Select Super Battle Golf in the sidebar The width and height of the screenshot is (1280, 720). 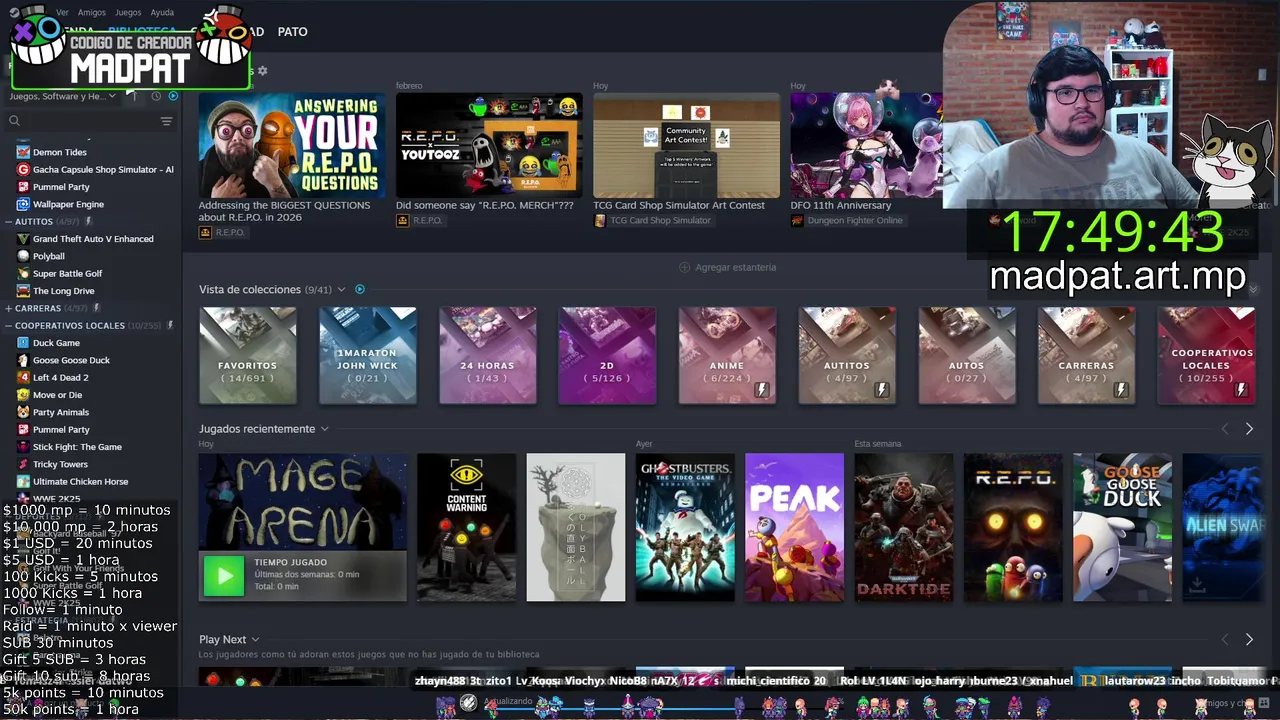pyautogui.click(x=67, y=273)
